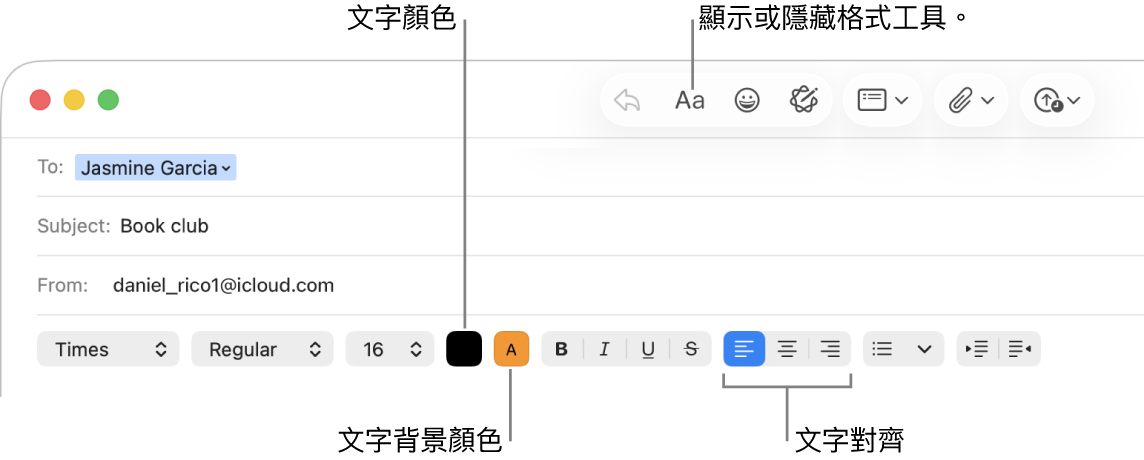Open the font size 16 selector
Image resolution: width=1144 pixels, height=460 pixels.
click(390, 349)
